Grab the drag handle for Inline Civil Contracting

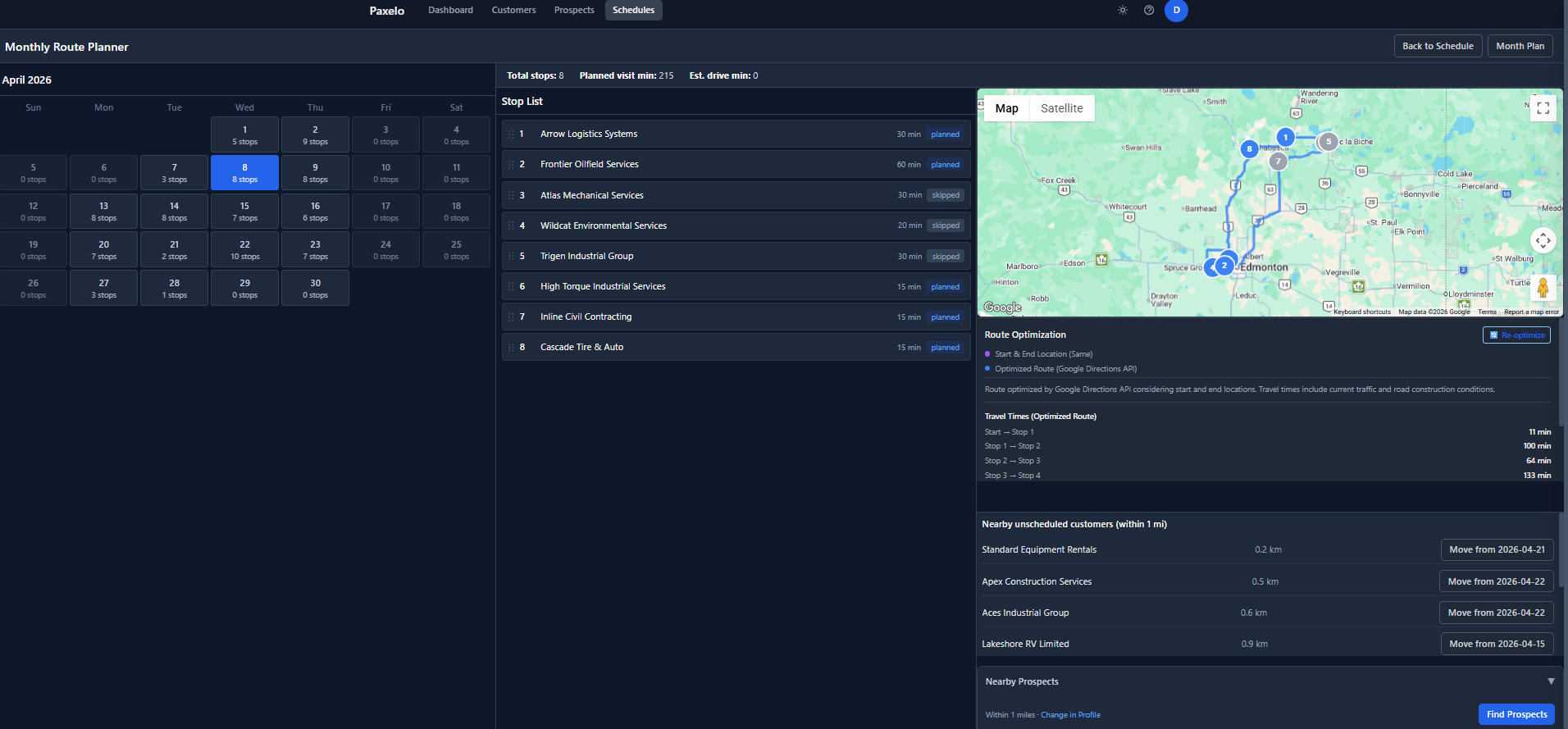click(x=511, y=317)
